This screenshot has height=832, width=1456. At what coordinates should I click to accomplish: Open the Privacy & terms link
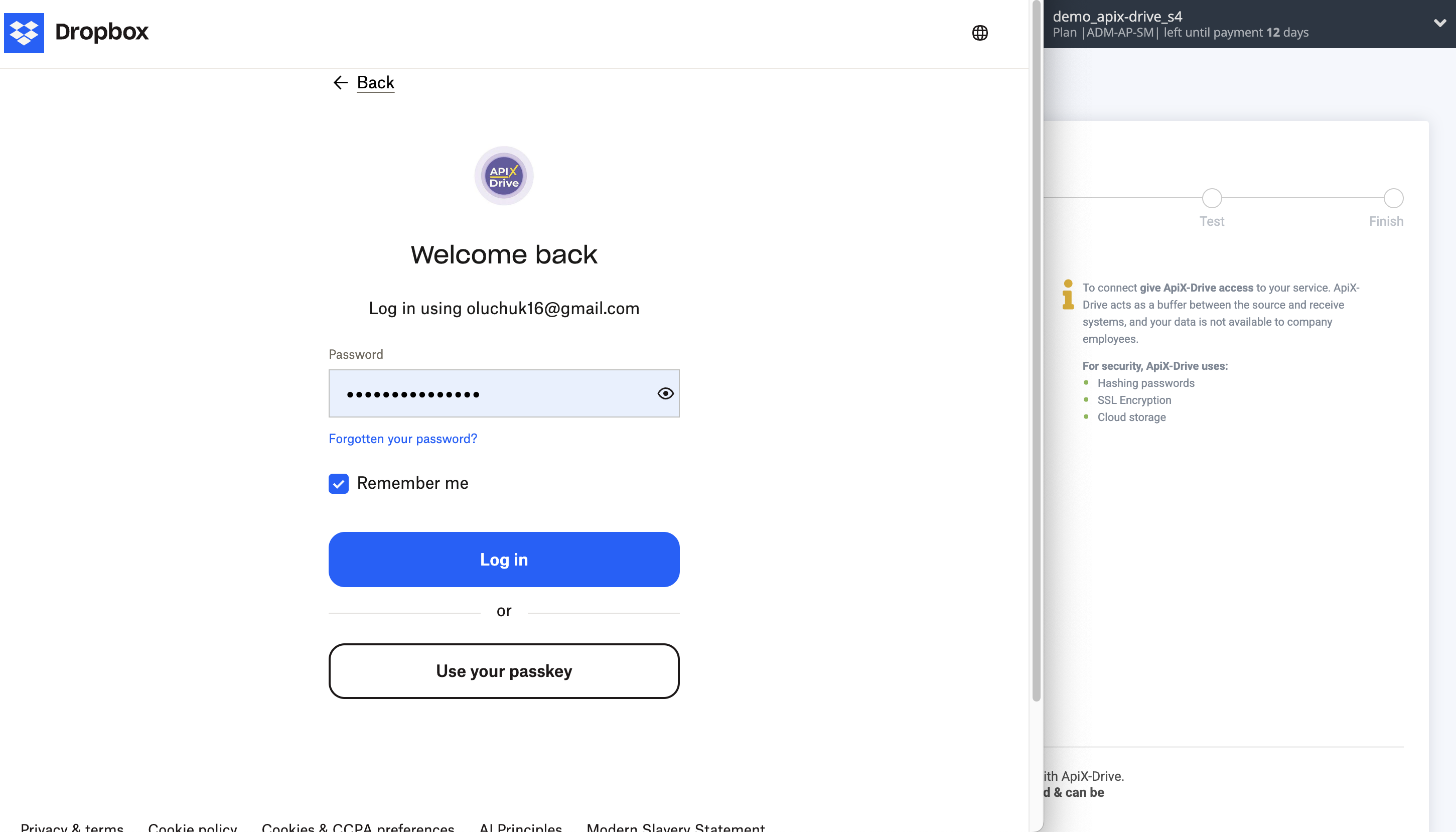(x=73, y=827)
